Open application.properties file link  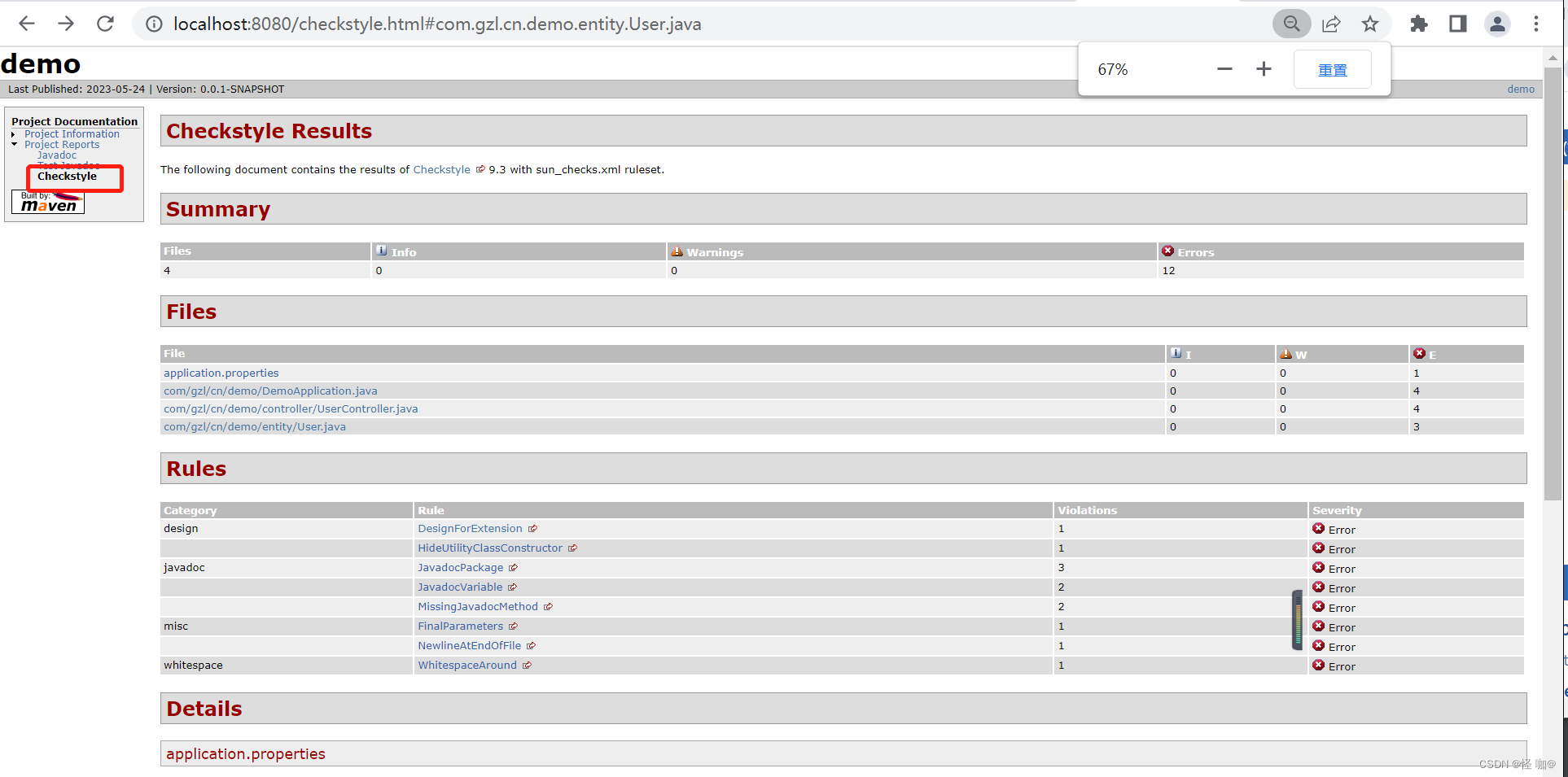click(221, 373)
